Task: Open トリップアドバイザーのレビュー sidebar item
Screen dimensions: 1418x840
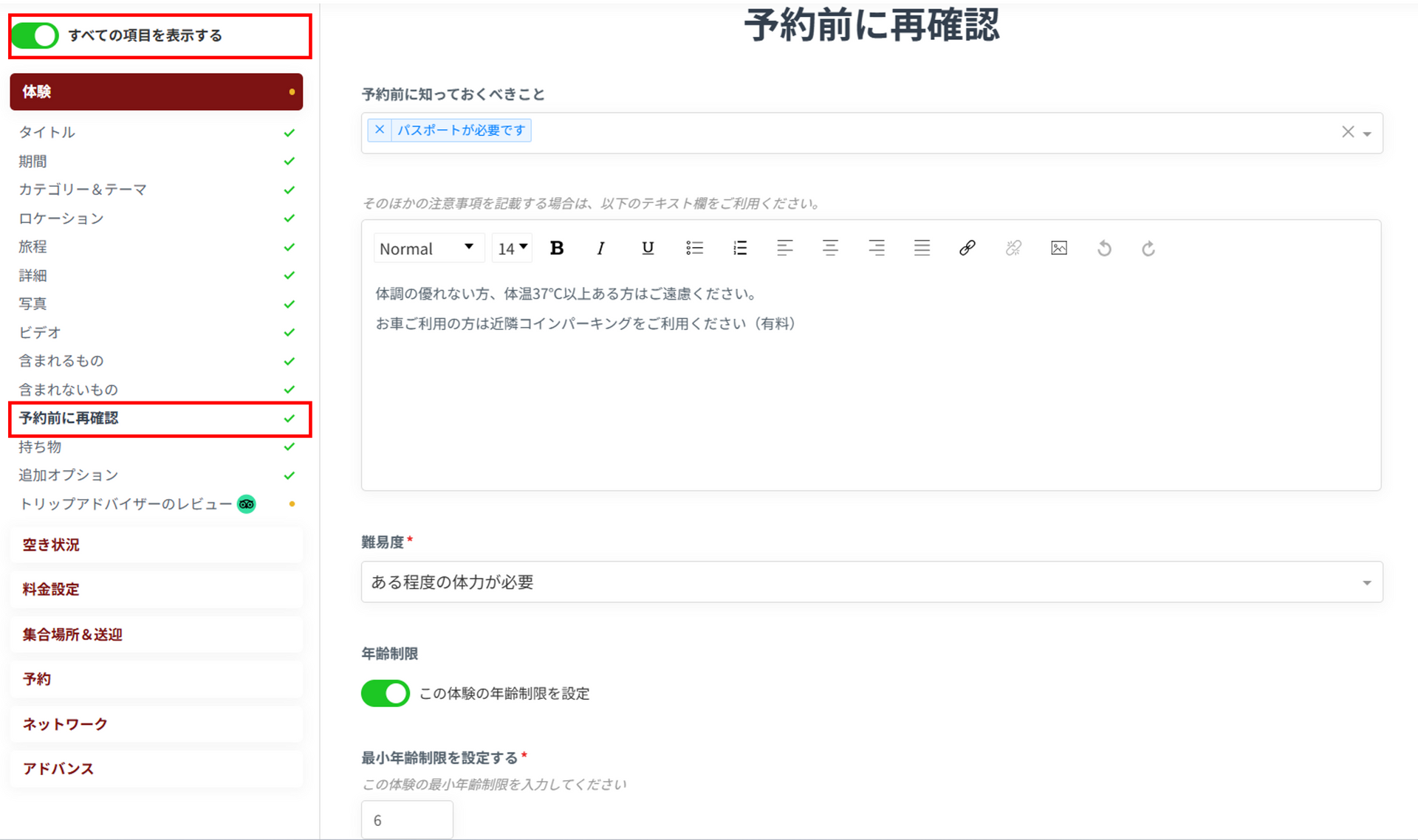Action: pos(126,504)
